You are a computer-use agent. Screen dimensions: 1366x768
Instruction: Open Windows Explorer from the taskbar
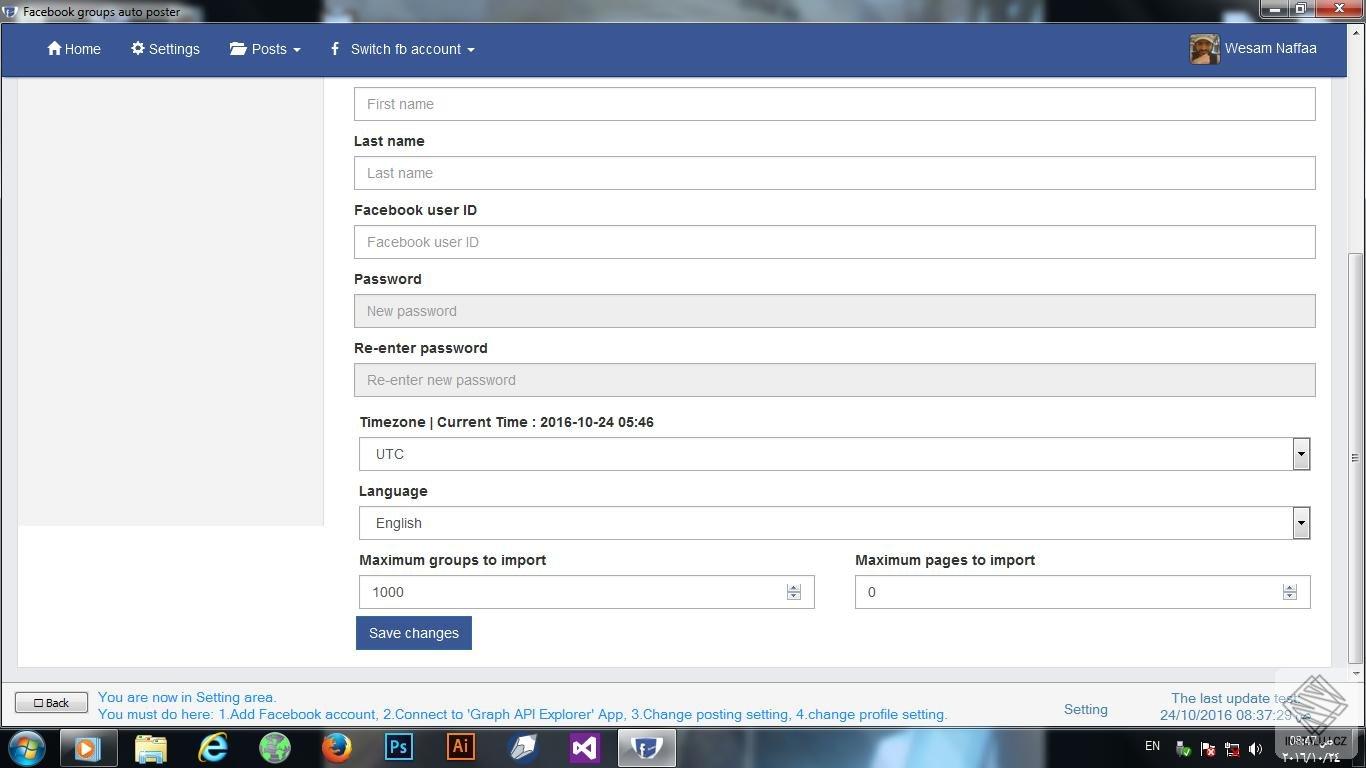tap(150, 748)
